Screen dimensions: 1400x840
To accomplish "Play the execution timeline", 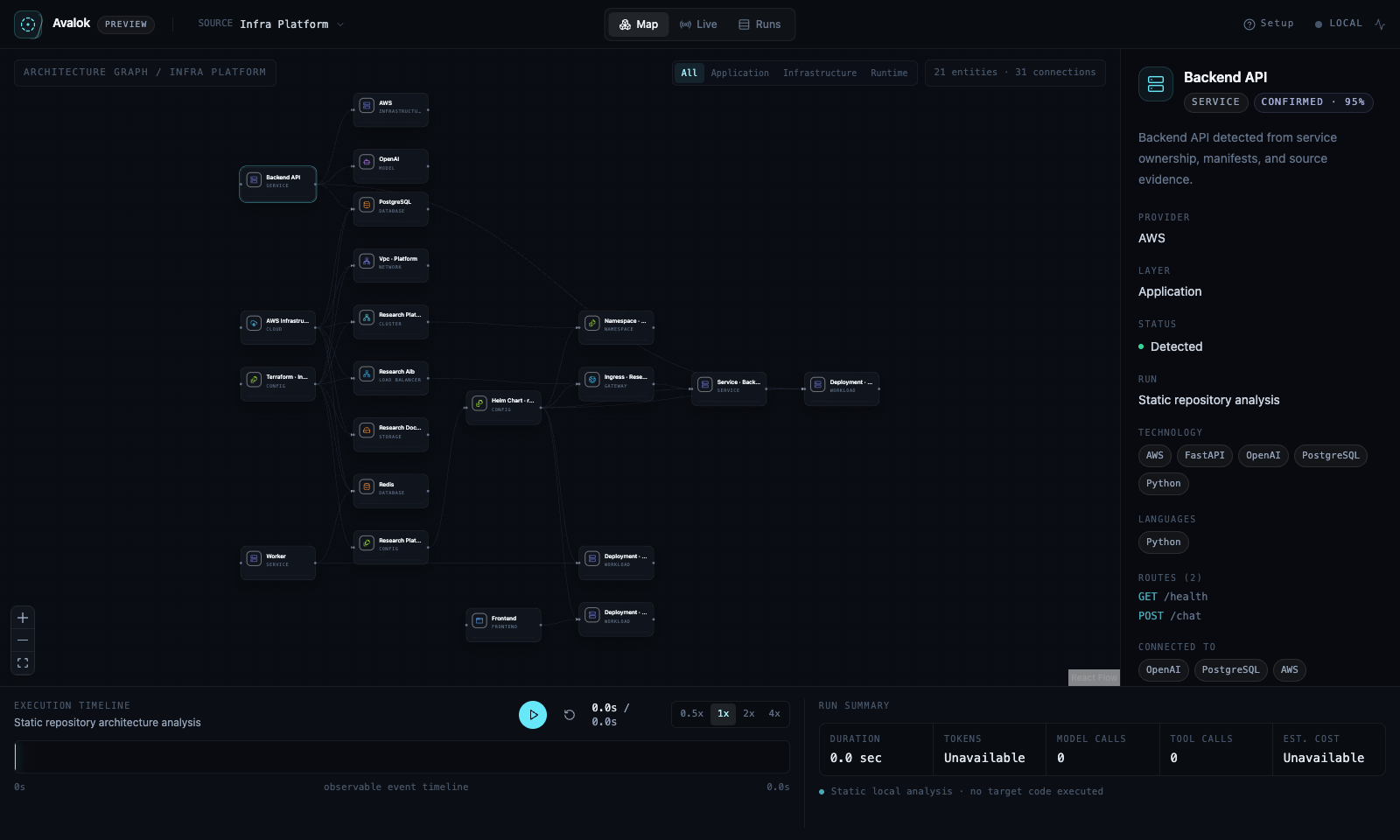I will pyautogui.click(x=533, y=715).
